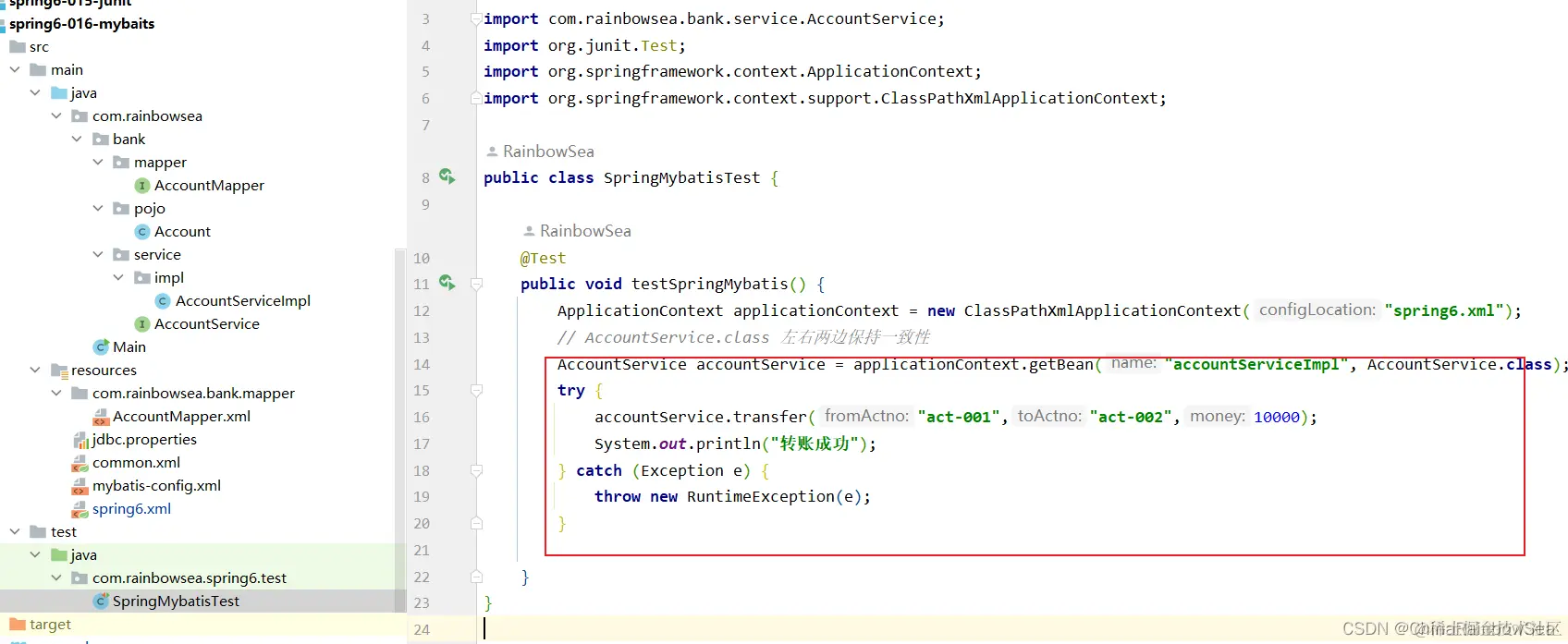Click the pojo package folder icon

121,209
